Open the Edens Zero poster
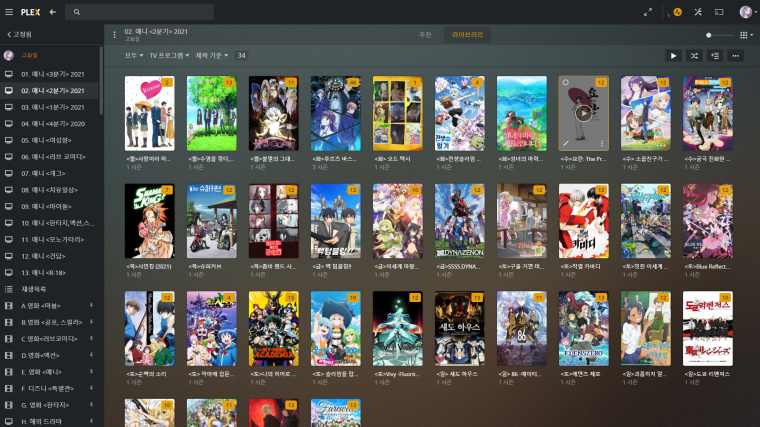This screenshot has height=427, width=760. point(584,329)
